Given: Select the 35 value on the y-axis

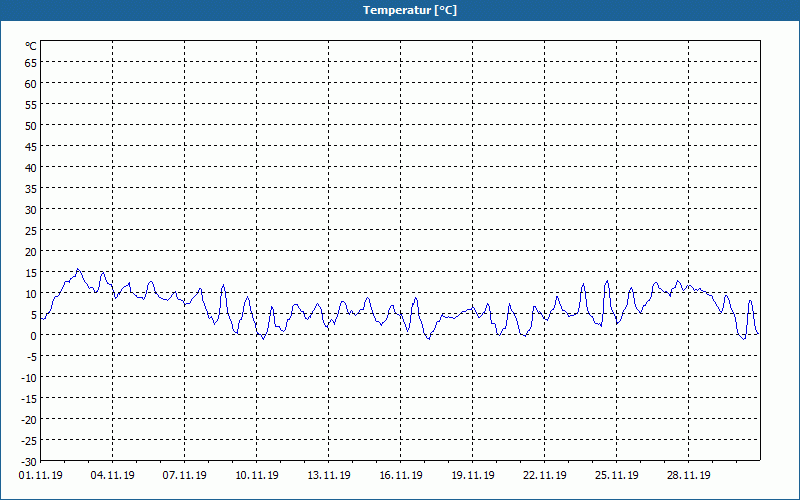Looking at the screenshot, I should [31, 189].
